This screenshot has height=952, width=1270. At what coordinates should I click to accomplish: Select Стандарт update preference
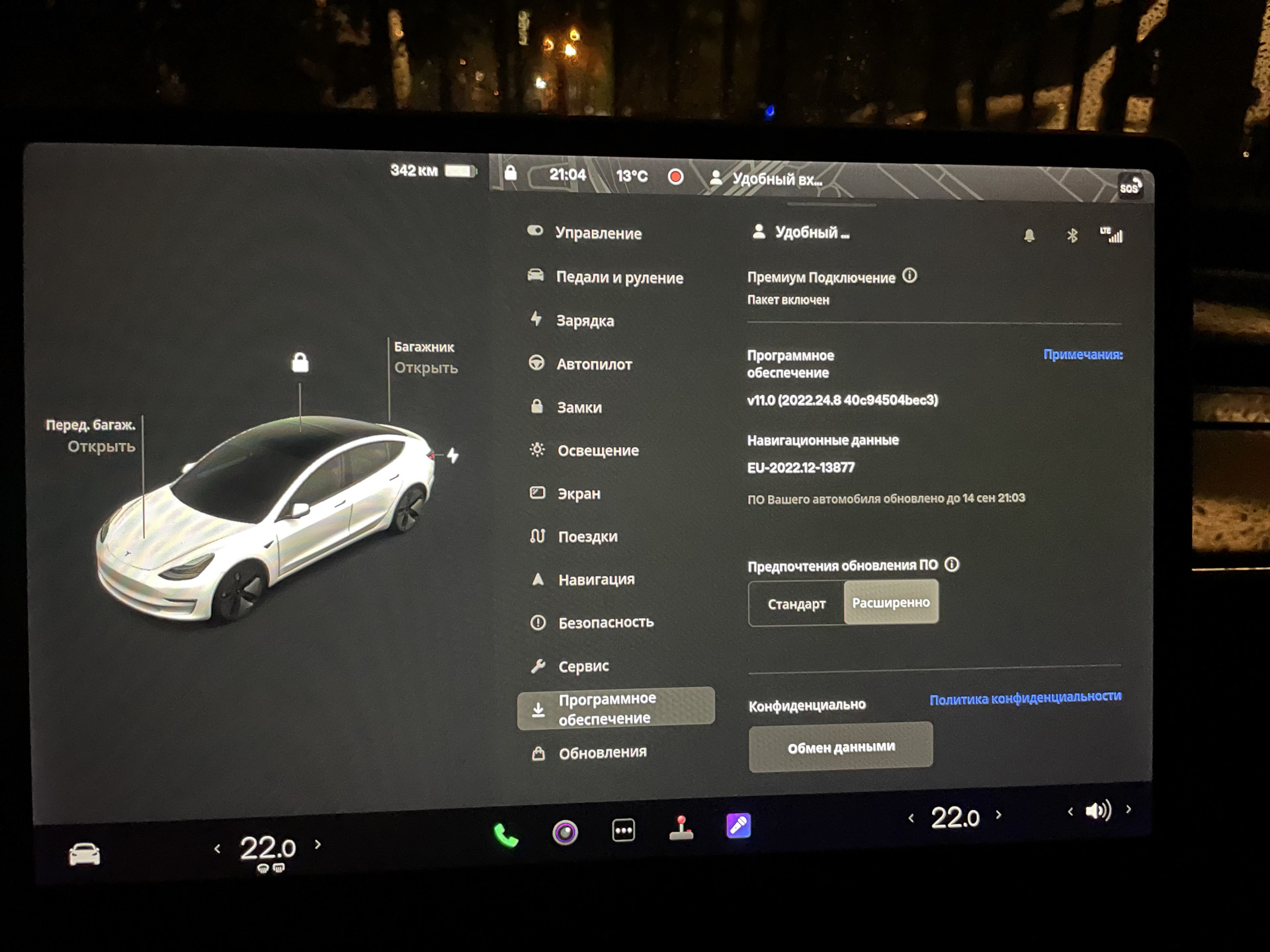(x=796, y=604)
